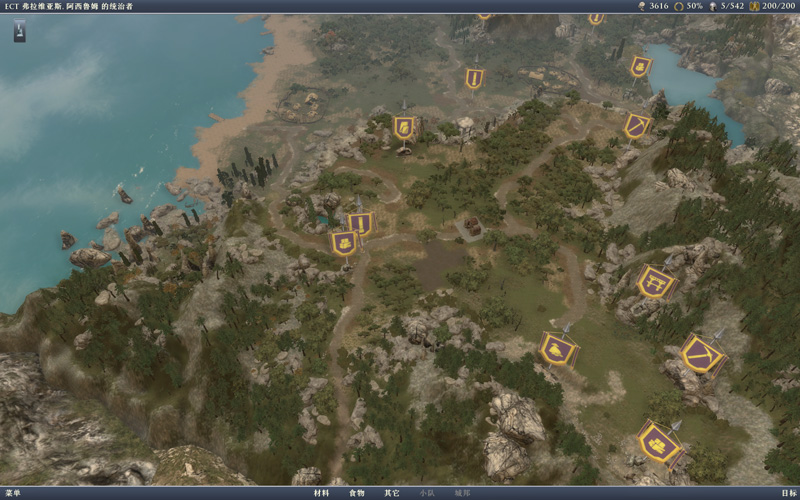Image resolution: width=800 pixels, height=500 pixels.
Task: Click the treasury value 3616
Action: coord(659,6)
